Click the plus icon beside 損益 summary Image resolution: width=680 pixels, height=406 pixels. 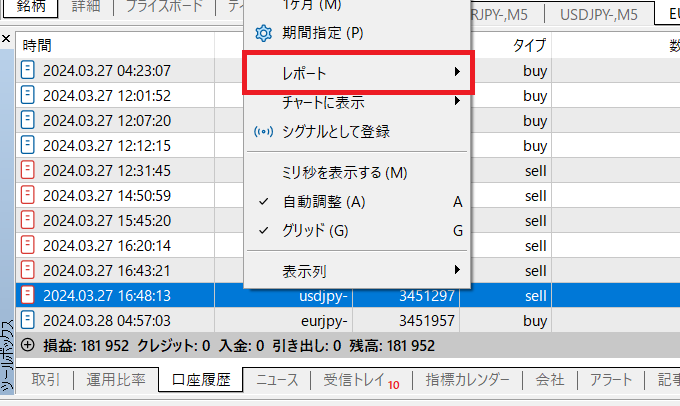click(27, 345)
